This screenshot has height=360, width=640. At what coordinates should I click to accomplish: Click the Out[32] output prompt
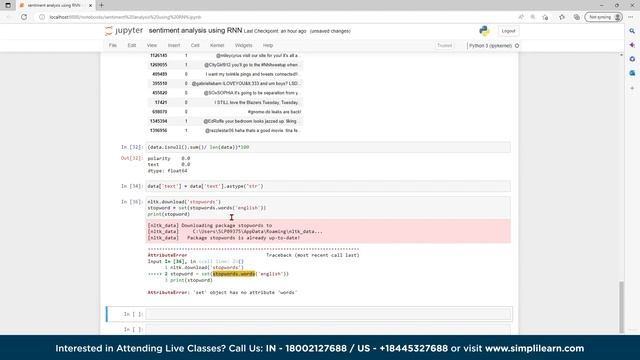132,158
